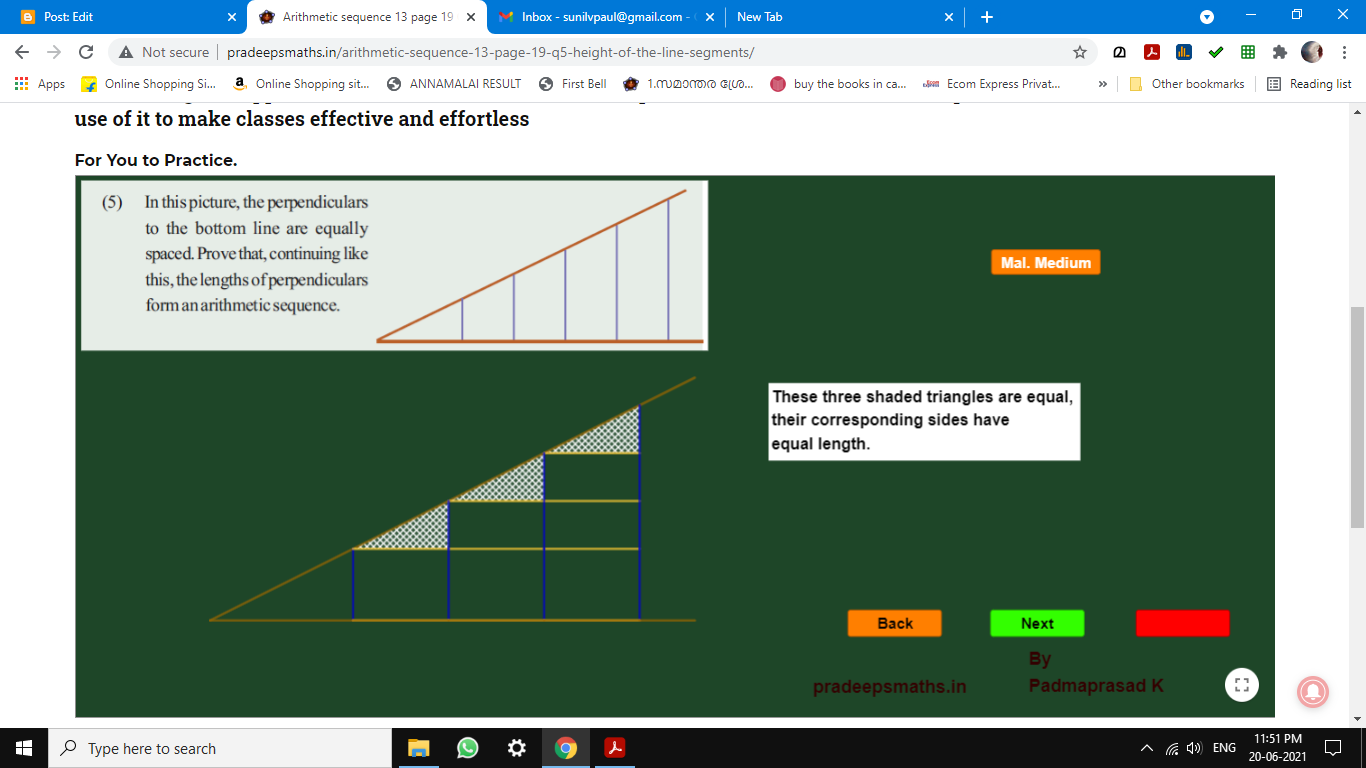The image size is (1366, 768).
Task: Click the 'For You to Practice.' heading
Action: tap(156, 160)
